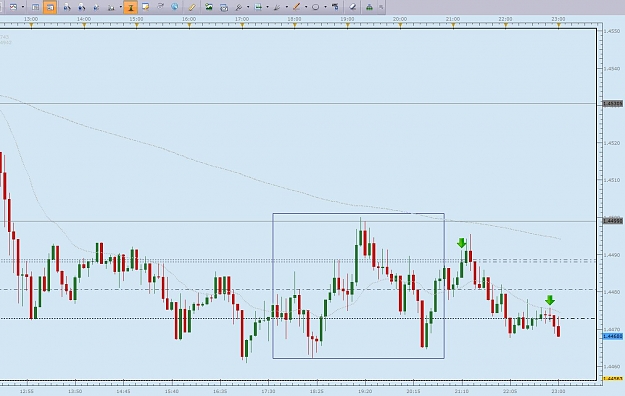Click the bar chart type icon
Screen dimensions: 625x396
point(111,7)
